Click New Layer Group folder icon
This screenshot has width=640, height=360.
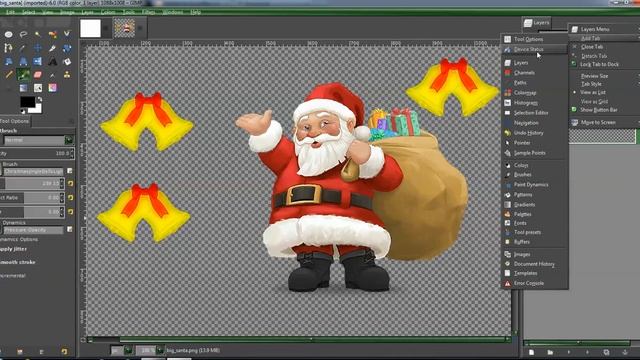coord(550,352)
